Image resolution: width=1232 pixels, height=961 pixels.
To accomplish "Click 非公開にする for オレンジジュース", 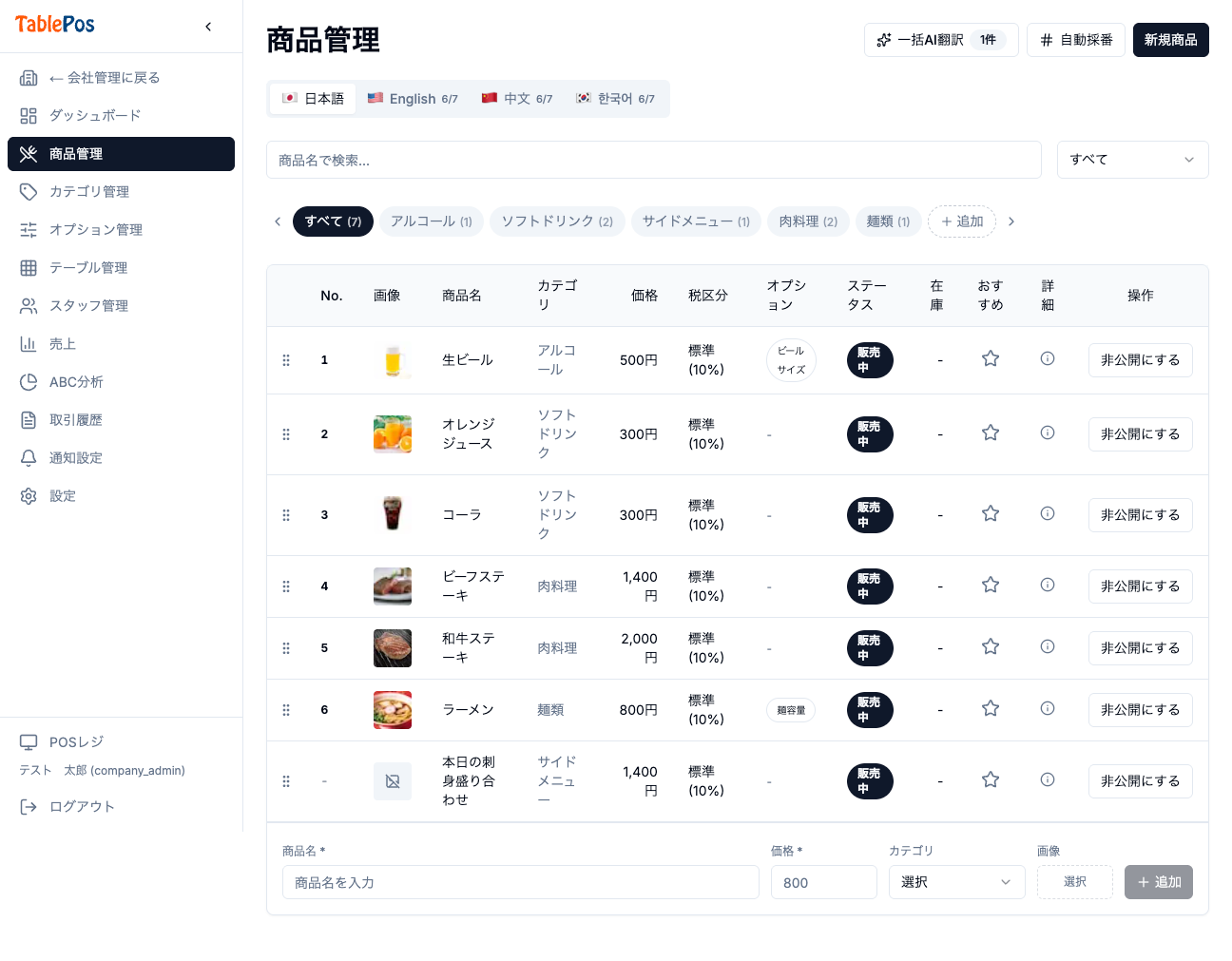I will (1141, 434).
